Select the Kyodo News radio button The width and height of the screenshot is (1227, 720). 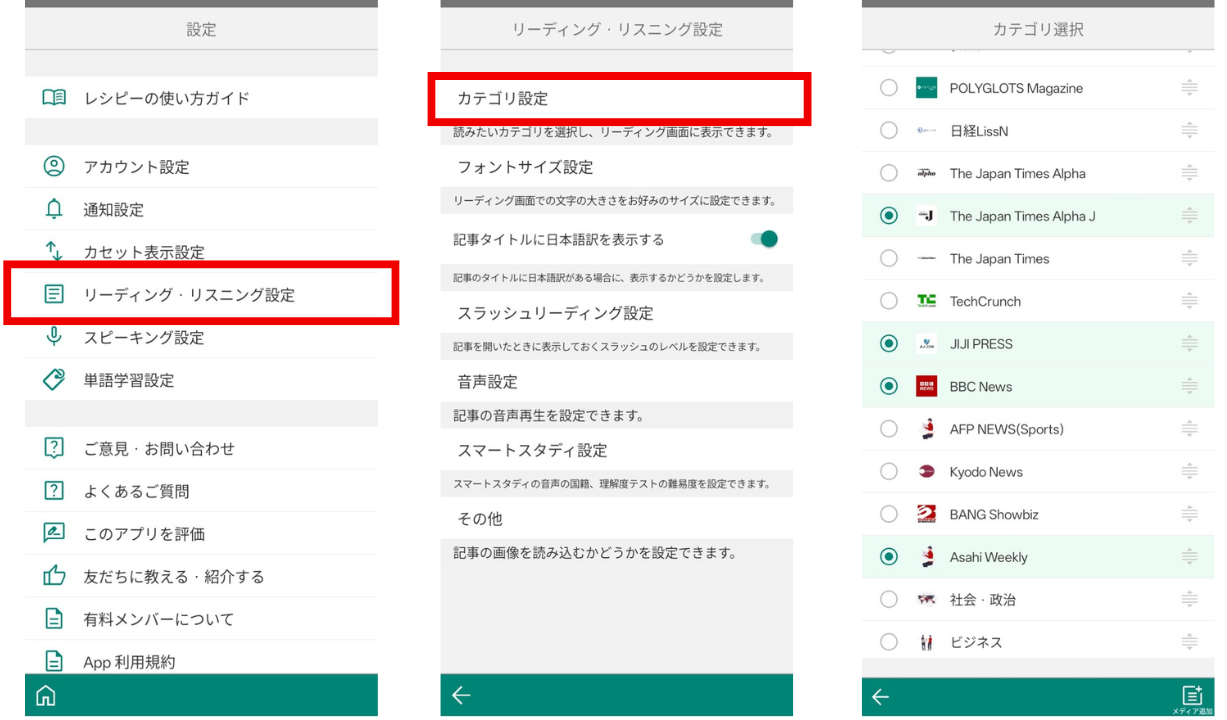tap(889, 472)
